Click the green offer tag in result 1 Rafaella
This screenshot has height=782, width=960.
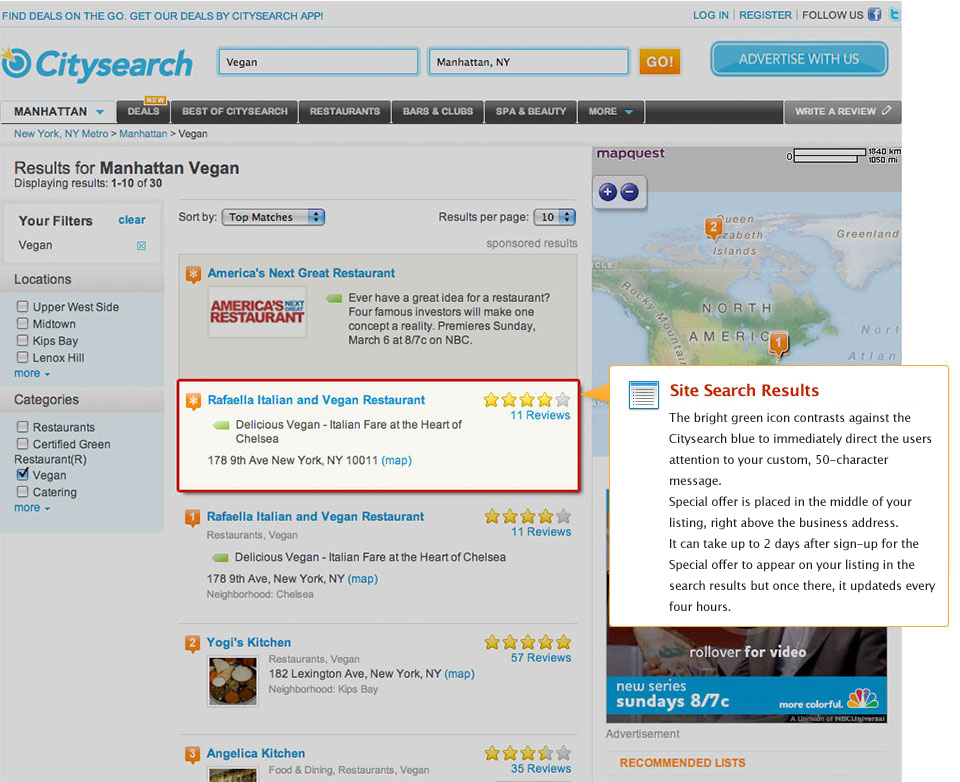click(x=220, y=557)
